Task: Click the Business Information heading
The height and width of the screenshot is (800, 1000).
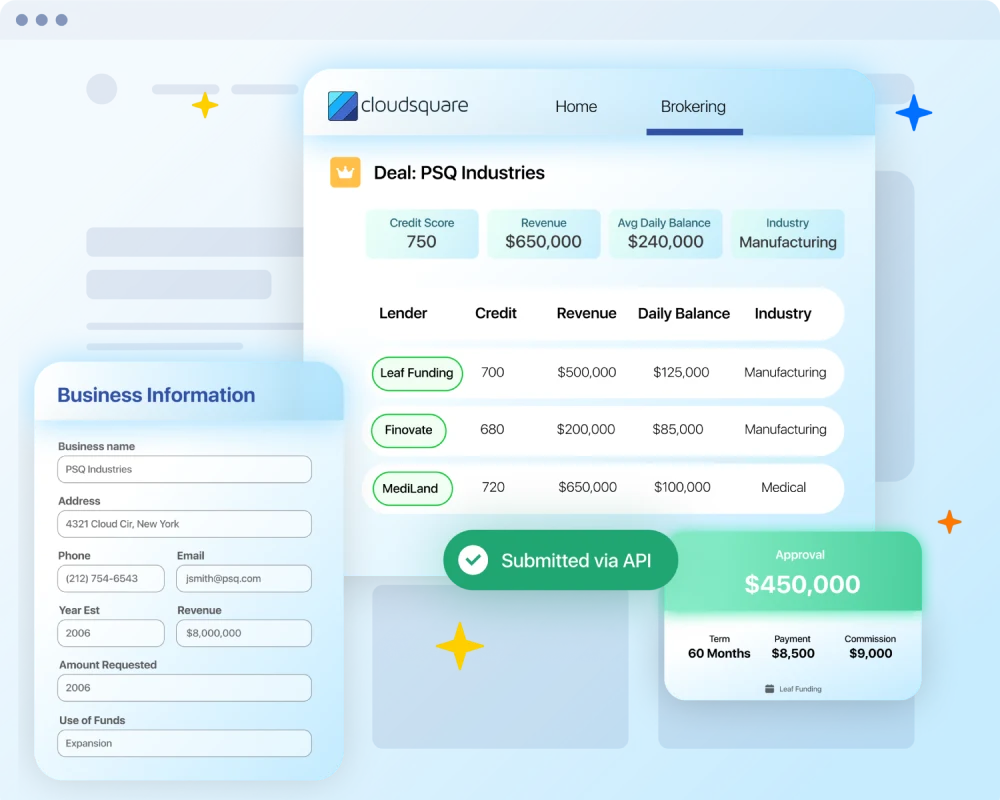Action: pyautogui.click(x=156, y=395)
